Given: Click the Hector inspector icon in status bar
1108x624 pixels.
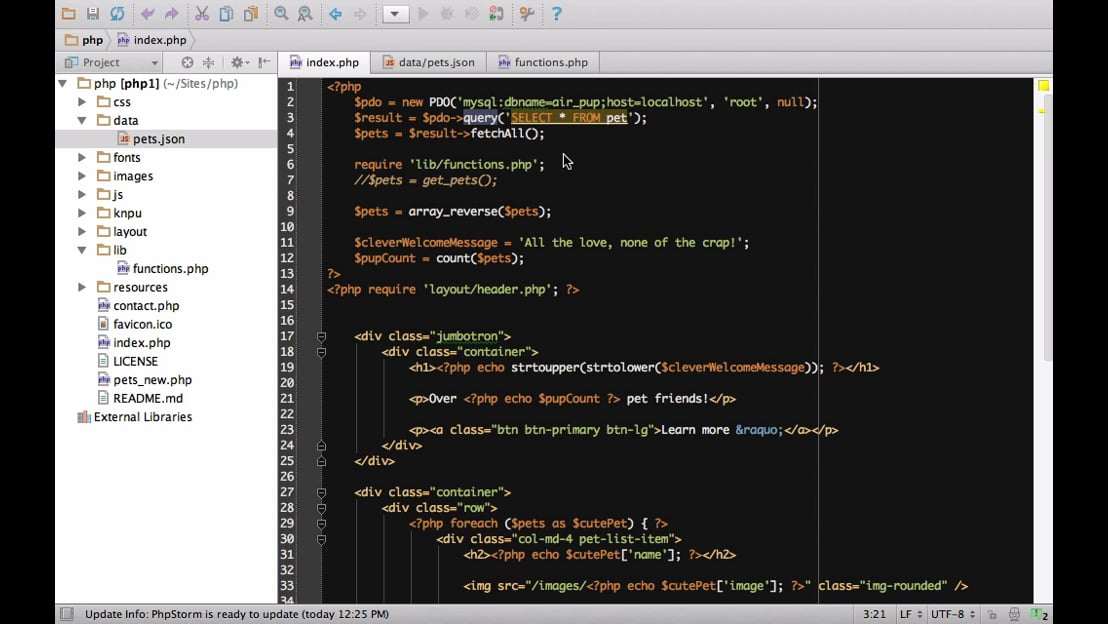Looking at the screenshot, I should (1015, 614).
